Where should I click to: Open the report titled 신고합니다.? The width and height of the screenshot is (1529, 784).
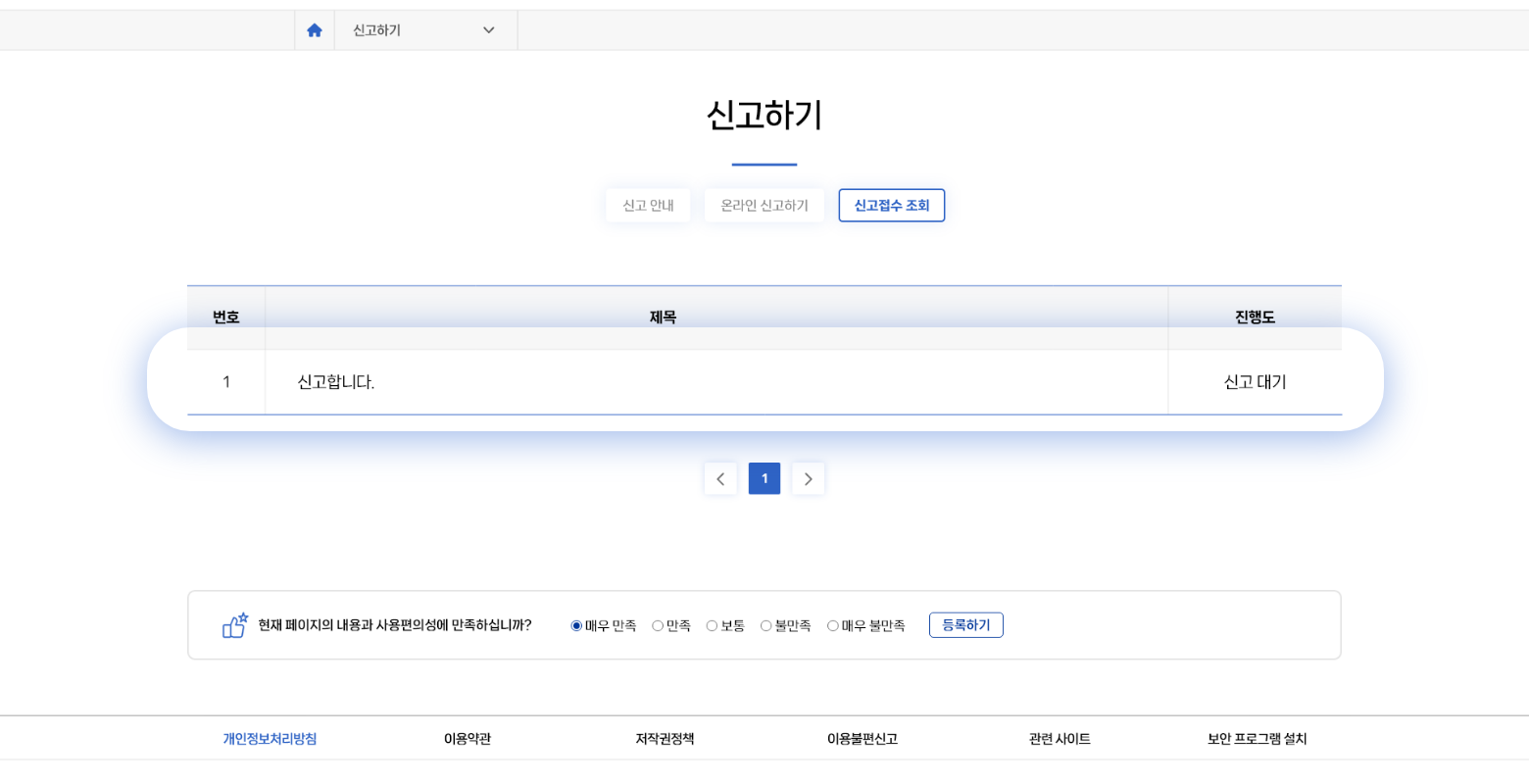point(336,382)
